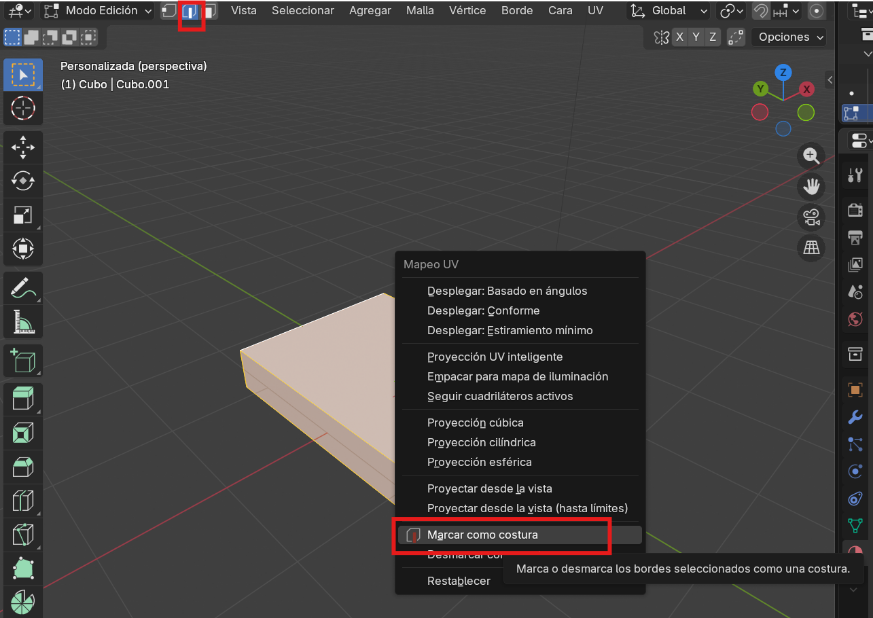Open the Borde menu
The height and width of the screenshot is (618, 873).
pos(517,11)
